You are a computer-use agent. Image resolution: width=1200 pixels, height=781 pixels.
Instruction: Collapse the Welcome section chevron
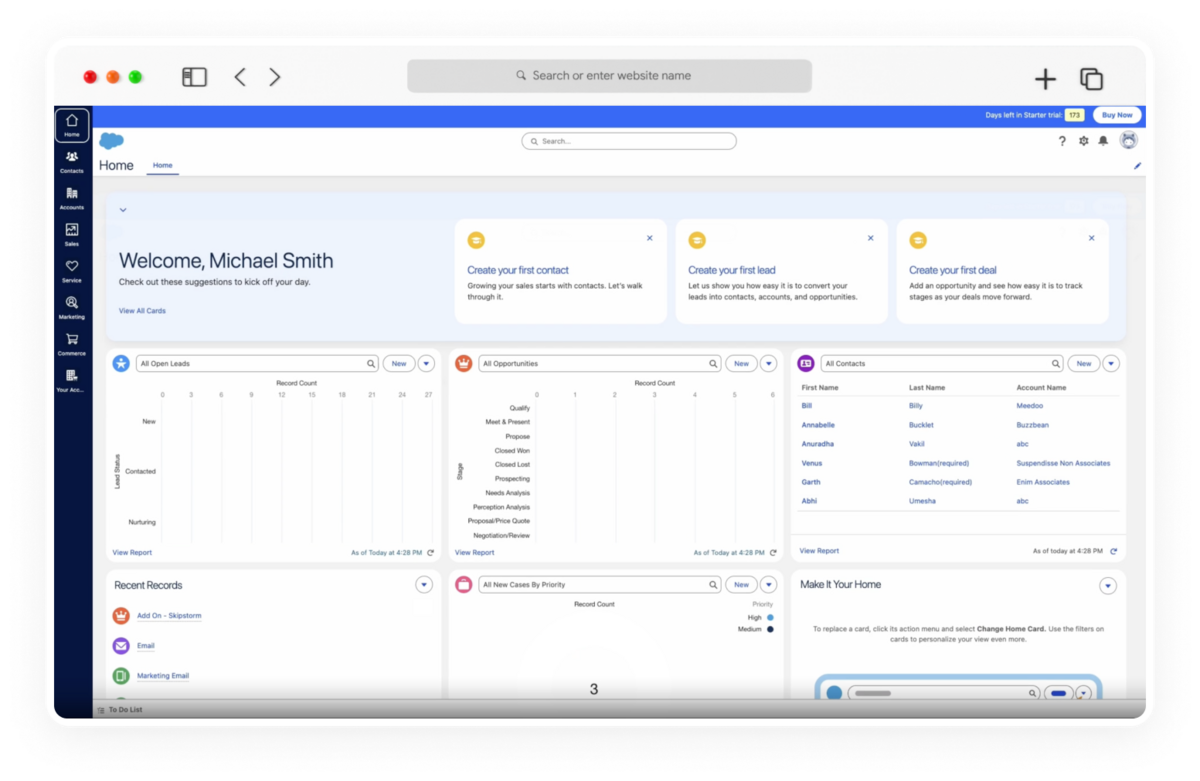[x=123, y=210]
